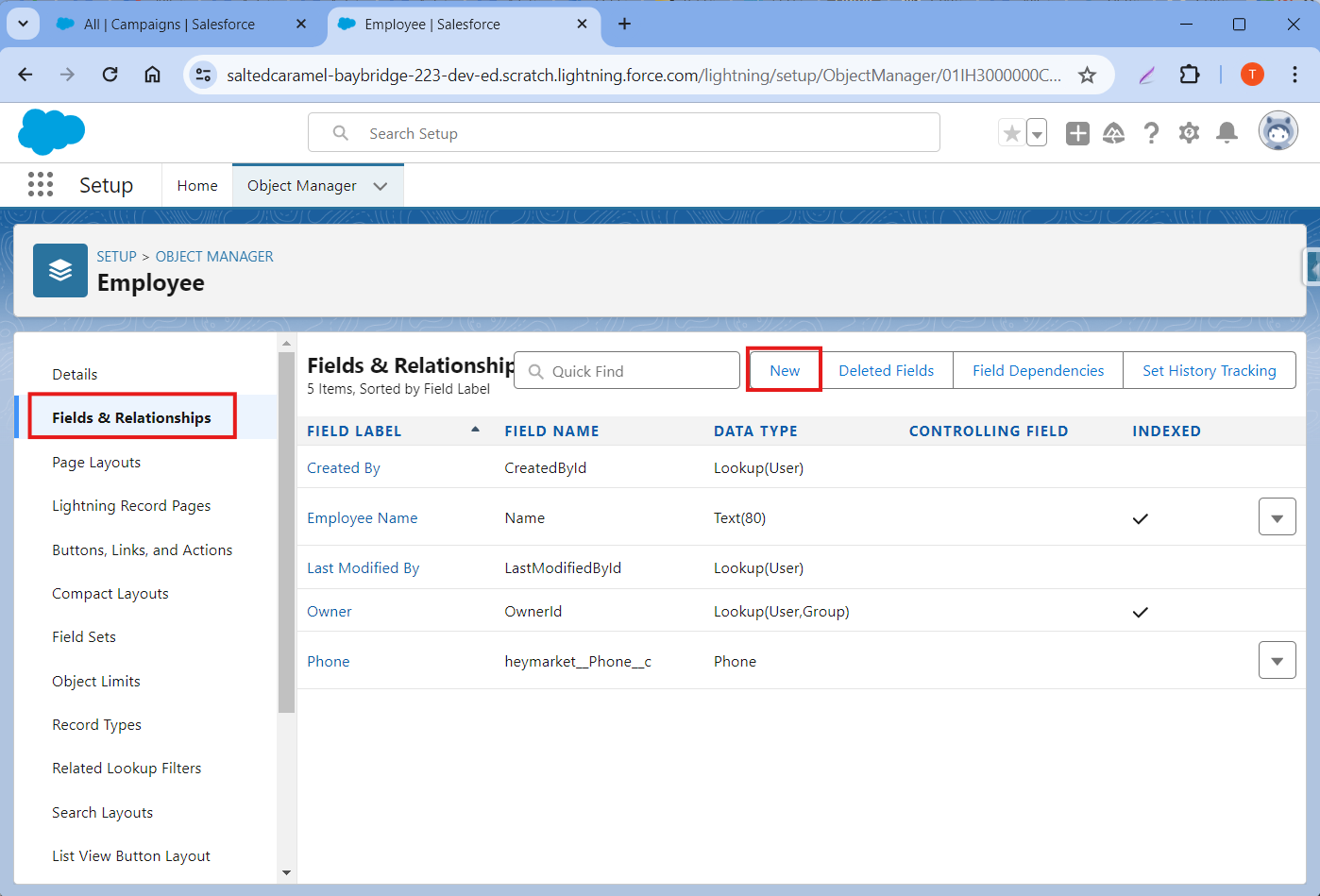Viewport: 1320px width, 896px height.
Task: Open the user profile avatar
Action: point(1278,131)
